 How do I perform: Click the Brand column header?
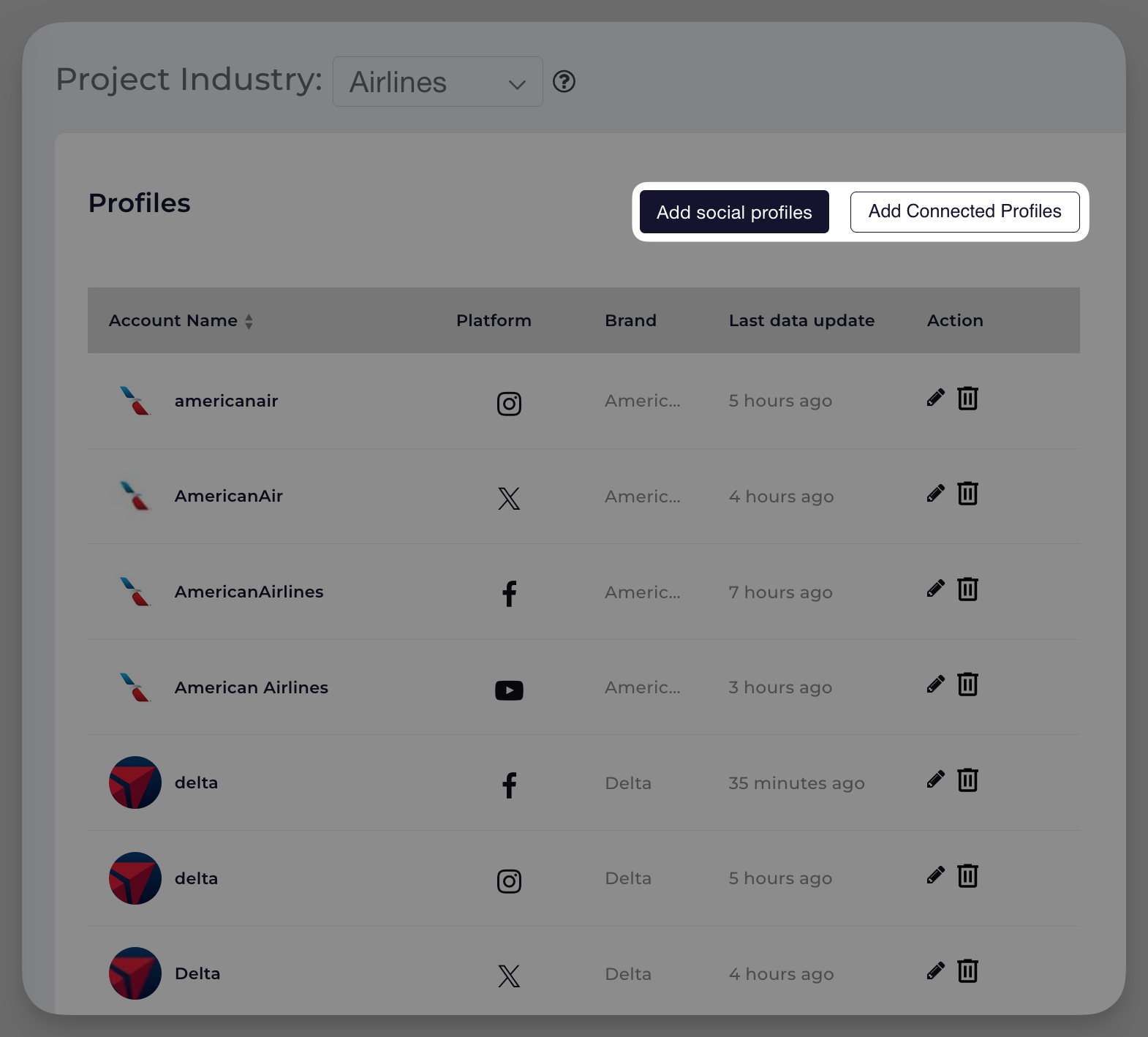[x=630, y=320]
